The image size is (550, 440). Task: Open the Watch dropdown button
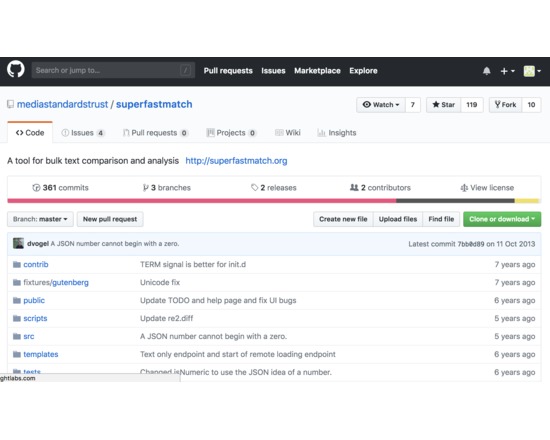(381, 105)
